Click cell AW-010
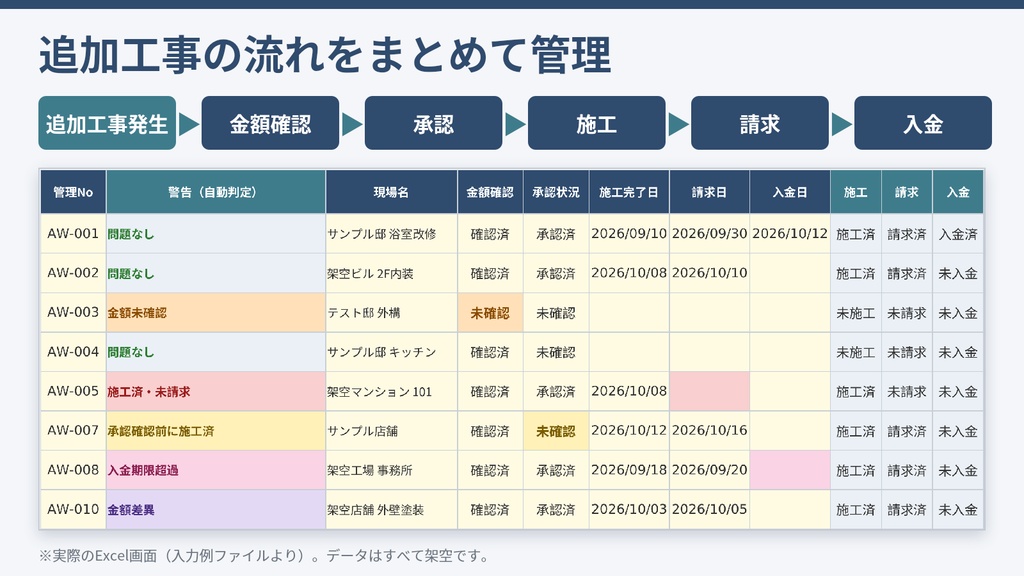1024x576 pixels. (x=73, y=509)
